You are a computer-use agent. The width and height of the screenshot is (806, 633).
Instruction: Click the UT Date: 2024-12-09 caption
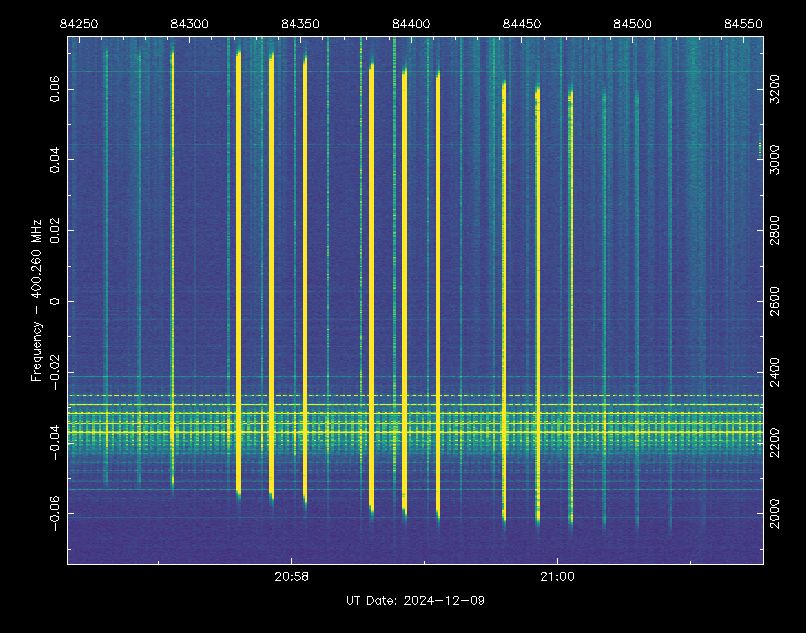(x=415, y=601)
